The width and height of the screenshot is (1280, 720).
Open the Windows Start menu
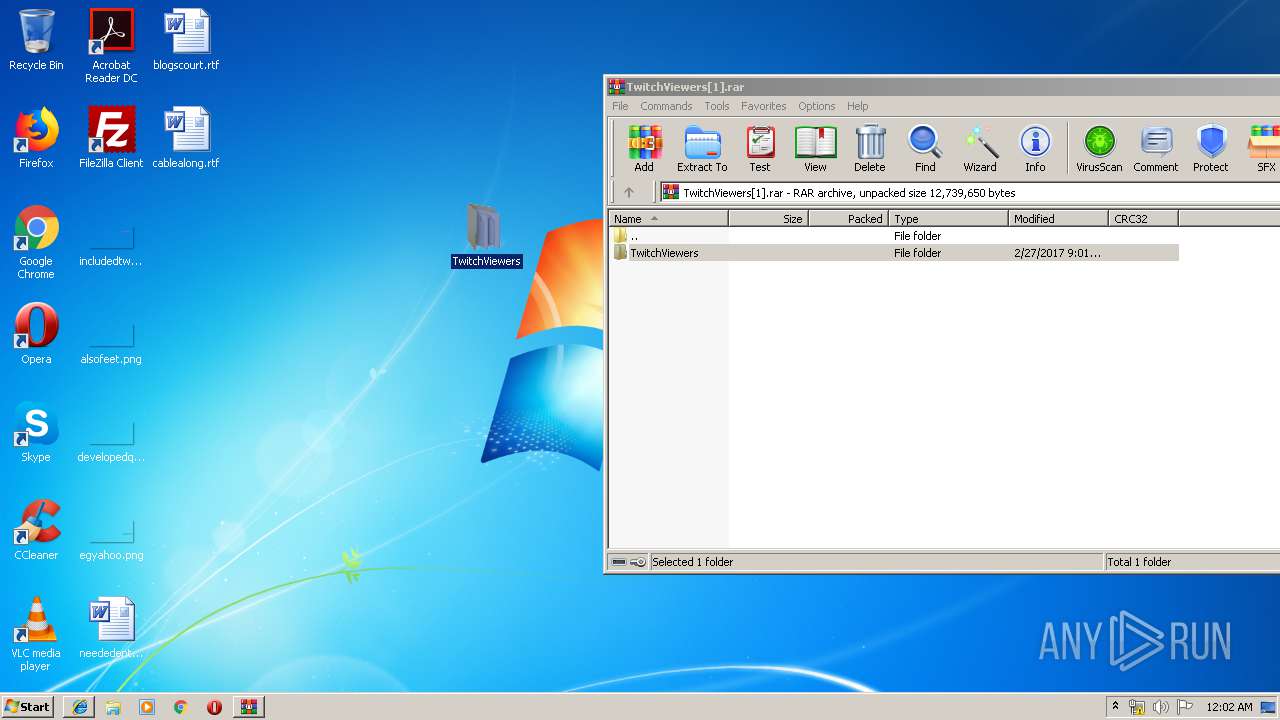(28, 707)
